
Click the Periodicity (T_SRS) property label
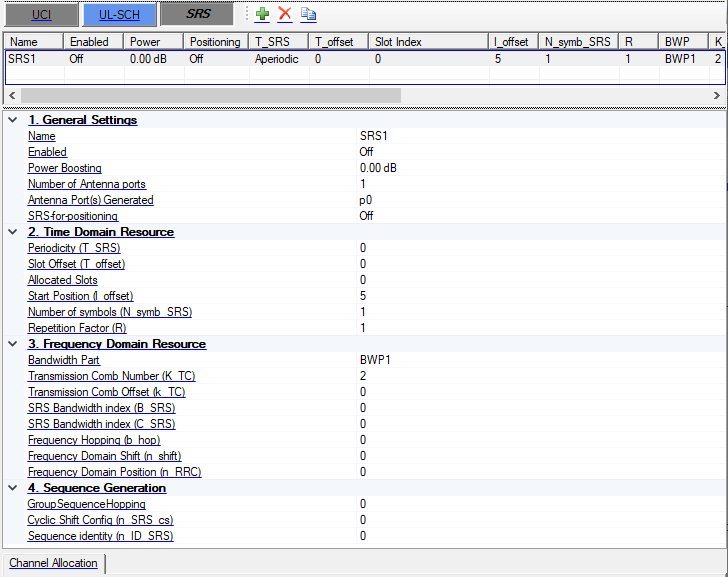[76, 248]
